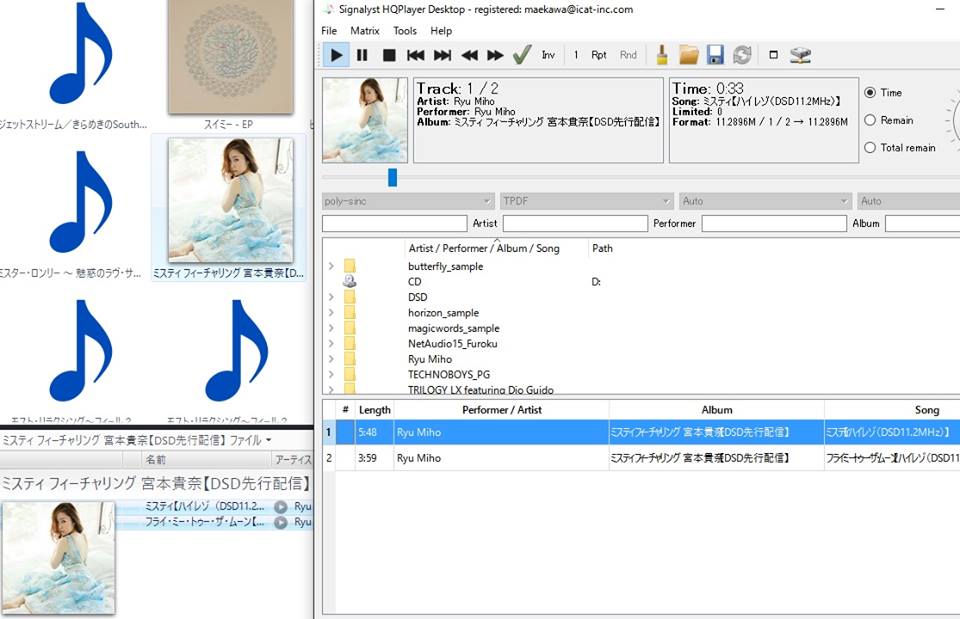Open the TPDF dither dropdown
This screenshot has width=960, height=619.
tap(587, 201)
